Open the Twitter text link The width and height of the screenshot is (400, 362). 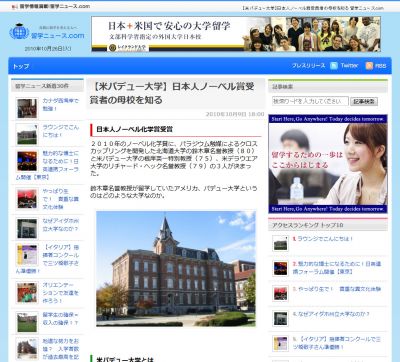click(349, 66)
